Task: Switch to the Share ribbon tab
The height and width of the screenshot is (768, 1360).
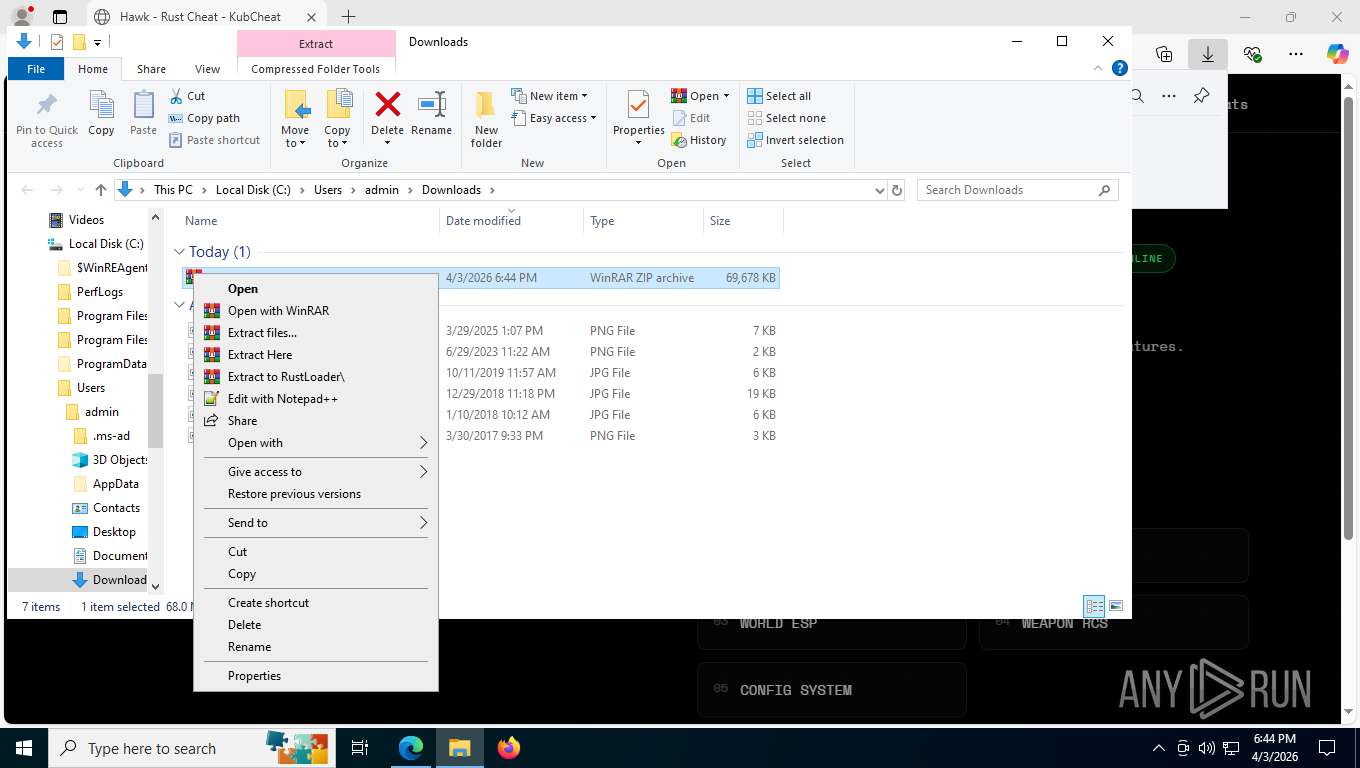Action: point(151,69)
